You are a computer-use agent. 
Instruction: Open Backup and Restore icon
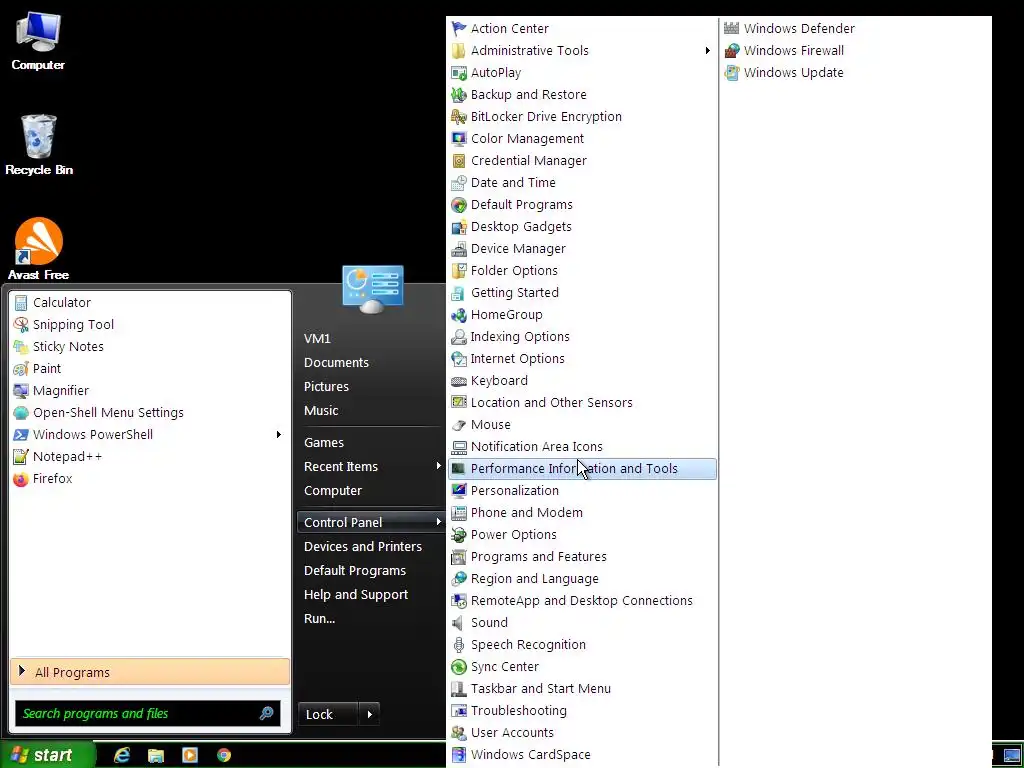pyautogui.click(x=459, y=95)
